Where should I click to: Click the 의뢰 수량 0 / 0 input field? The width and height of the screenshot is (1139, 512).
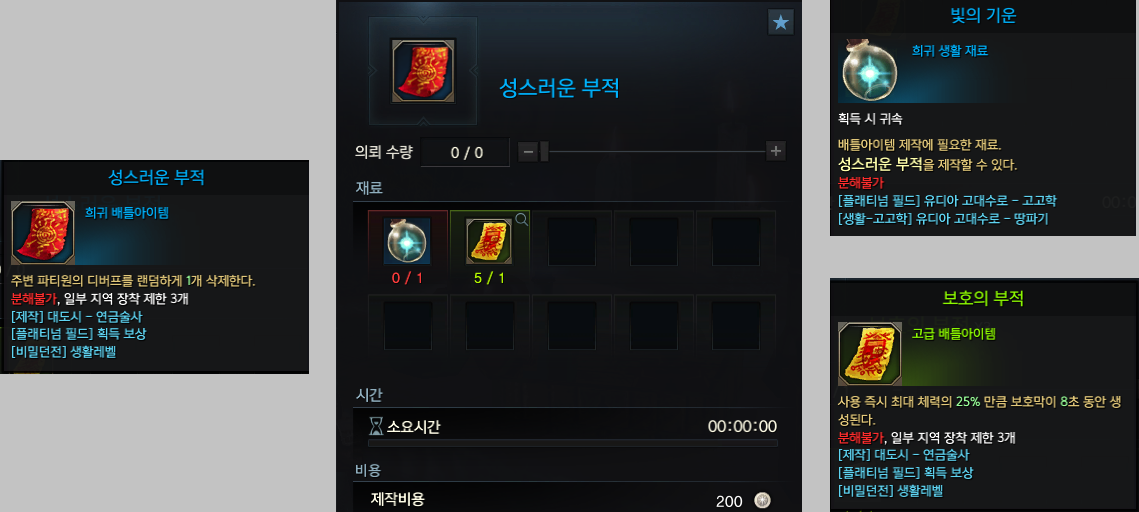pyautogui.click(x=465, y=152)
